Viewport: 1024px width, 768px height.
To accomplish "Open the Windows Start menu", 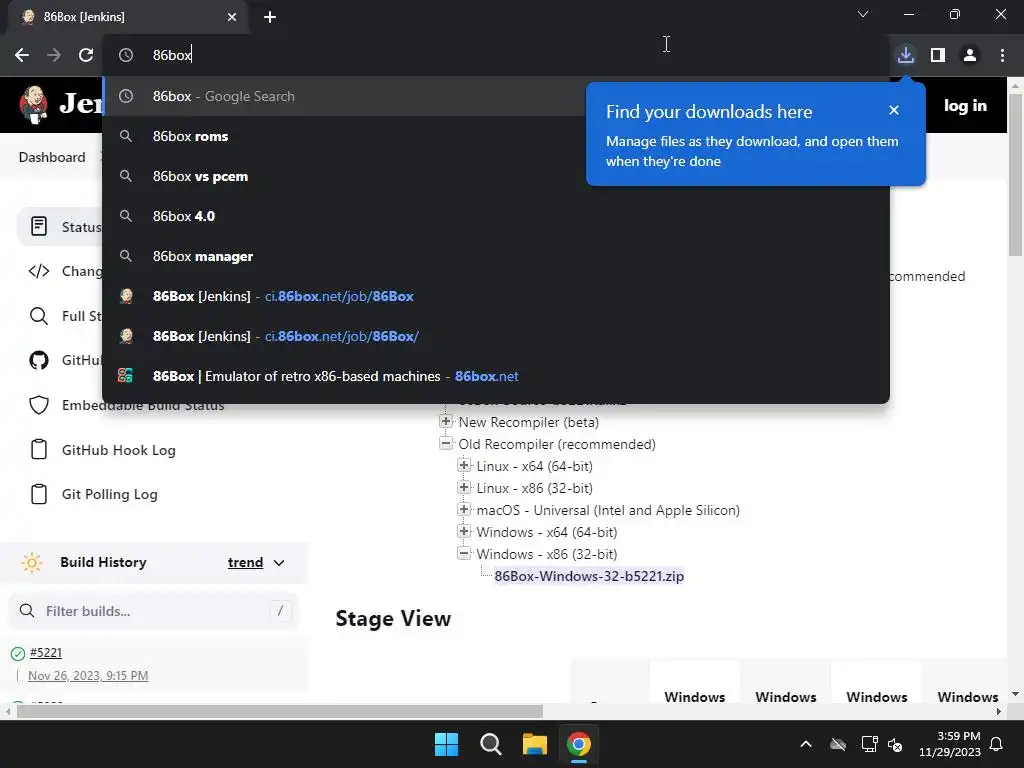I will (x=447, y=744).
